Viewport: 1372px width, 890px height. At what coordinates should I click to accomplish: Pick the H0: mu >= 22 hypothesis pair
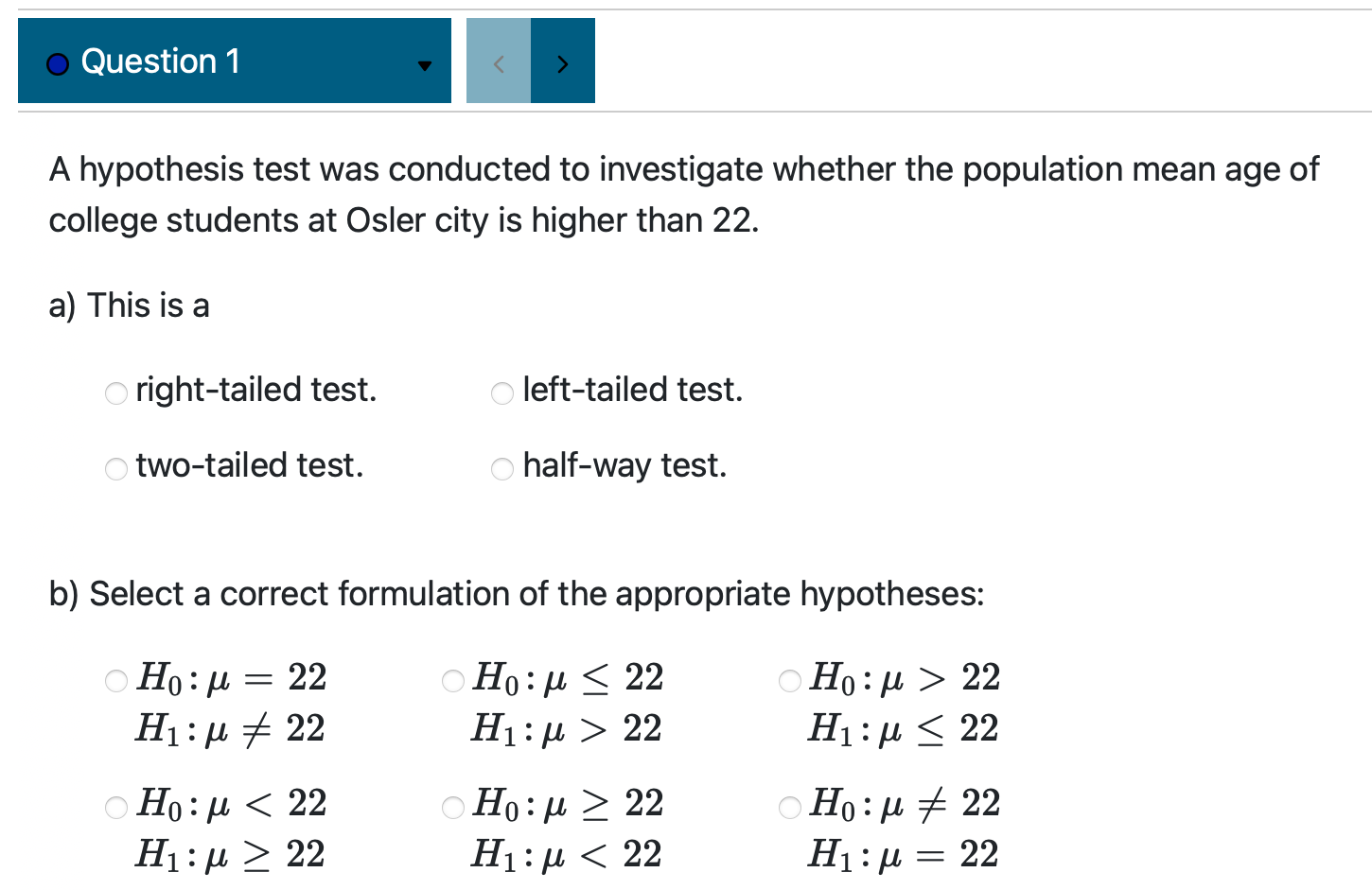pos(452,807)
